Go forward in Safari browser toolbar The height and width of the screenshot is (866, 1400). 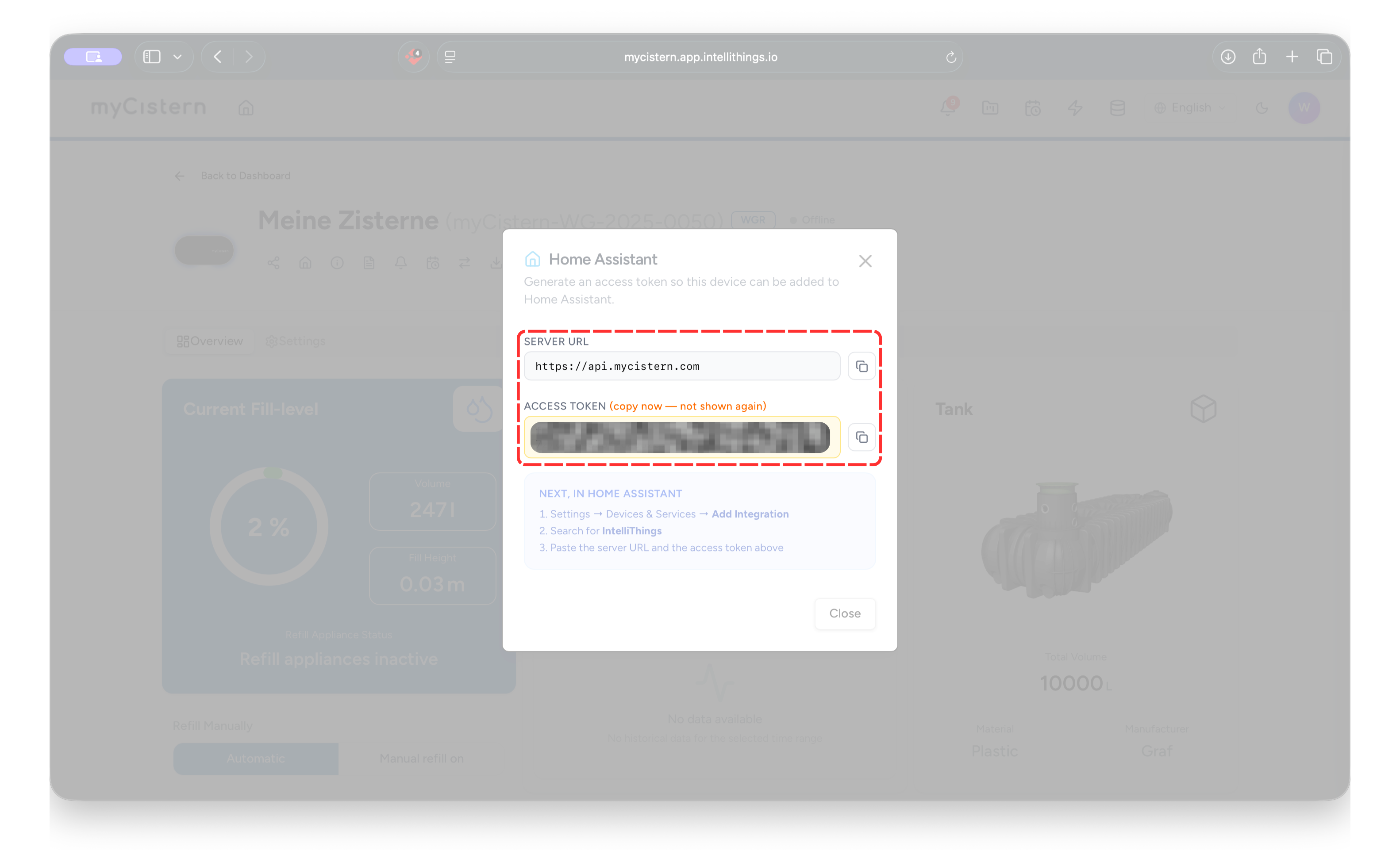(249, 57)
